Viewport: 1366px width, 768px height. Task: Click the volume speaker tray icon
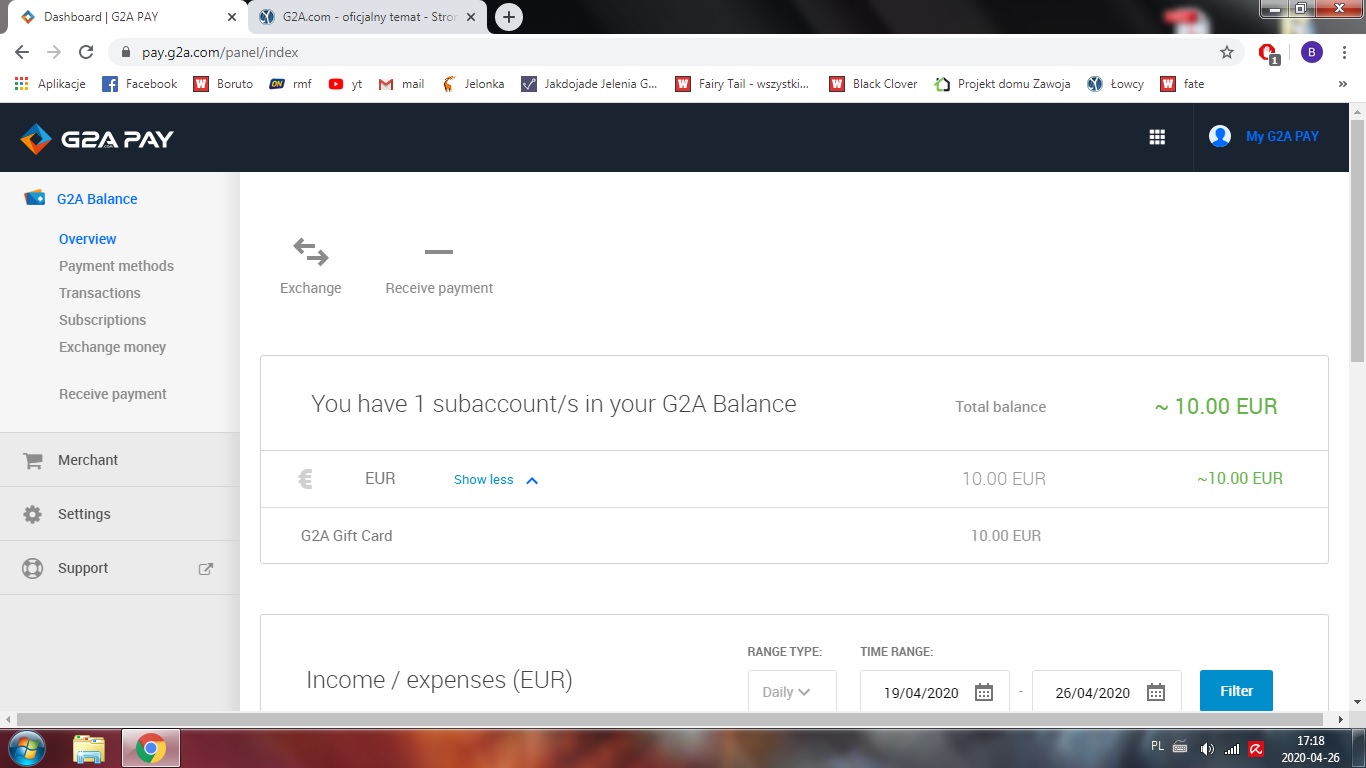pos(1207,748)
